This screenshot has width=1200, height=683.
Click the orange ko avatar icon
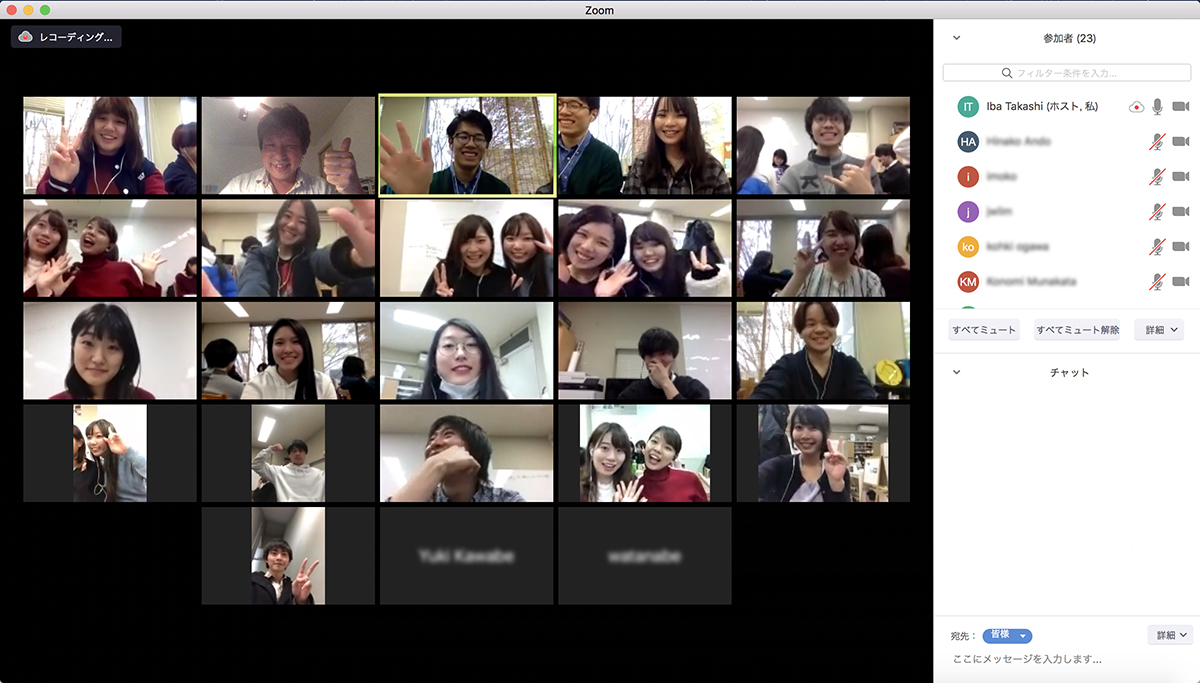tap(967, 246)
